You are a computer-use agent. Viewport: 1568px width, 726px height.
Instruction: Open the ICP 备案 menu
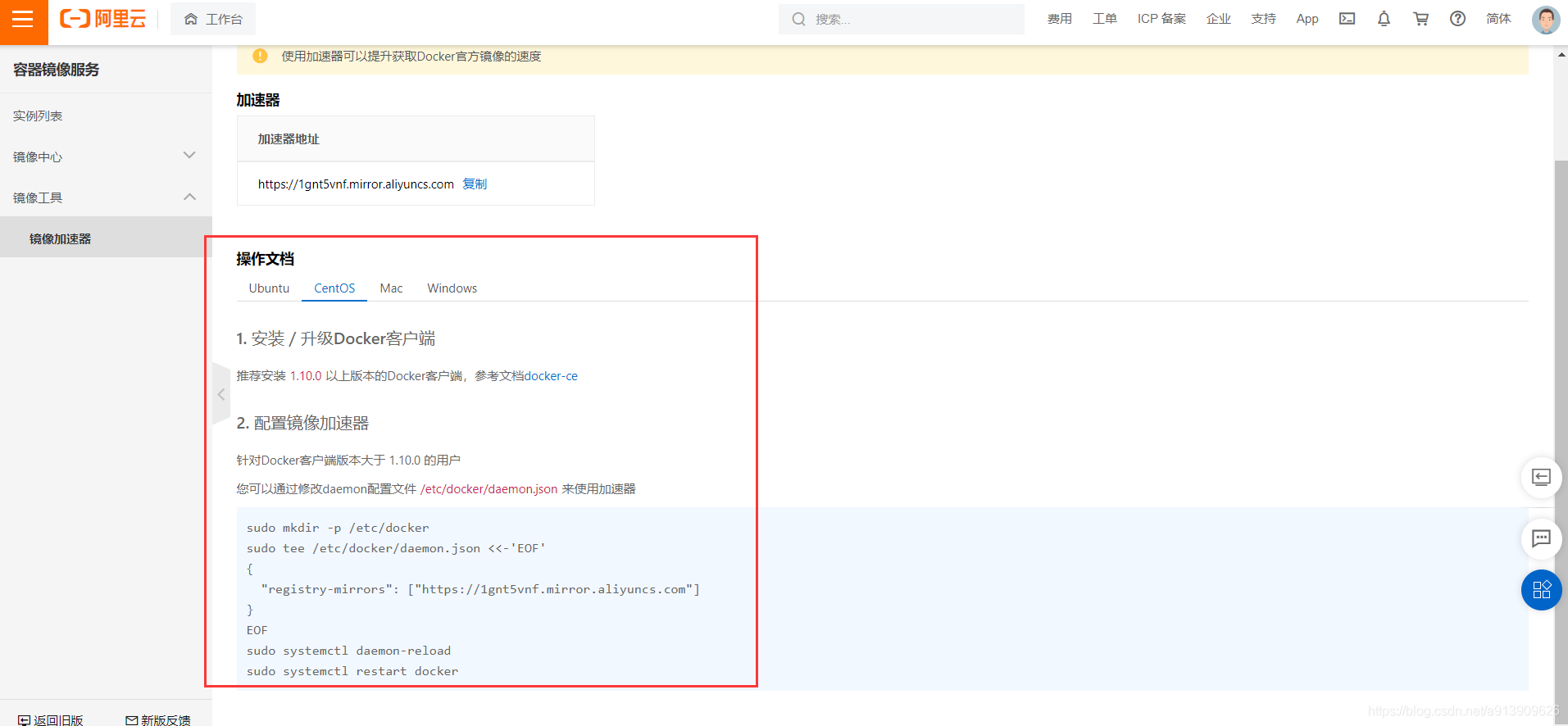pyautogui.click(x=1161, y=19)
